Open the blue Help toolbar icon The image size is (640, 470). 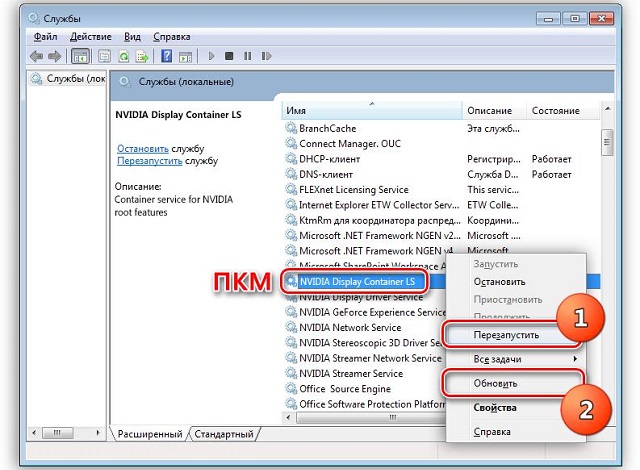click(167, 56)
